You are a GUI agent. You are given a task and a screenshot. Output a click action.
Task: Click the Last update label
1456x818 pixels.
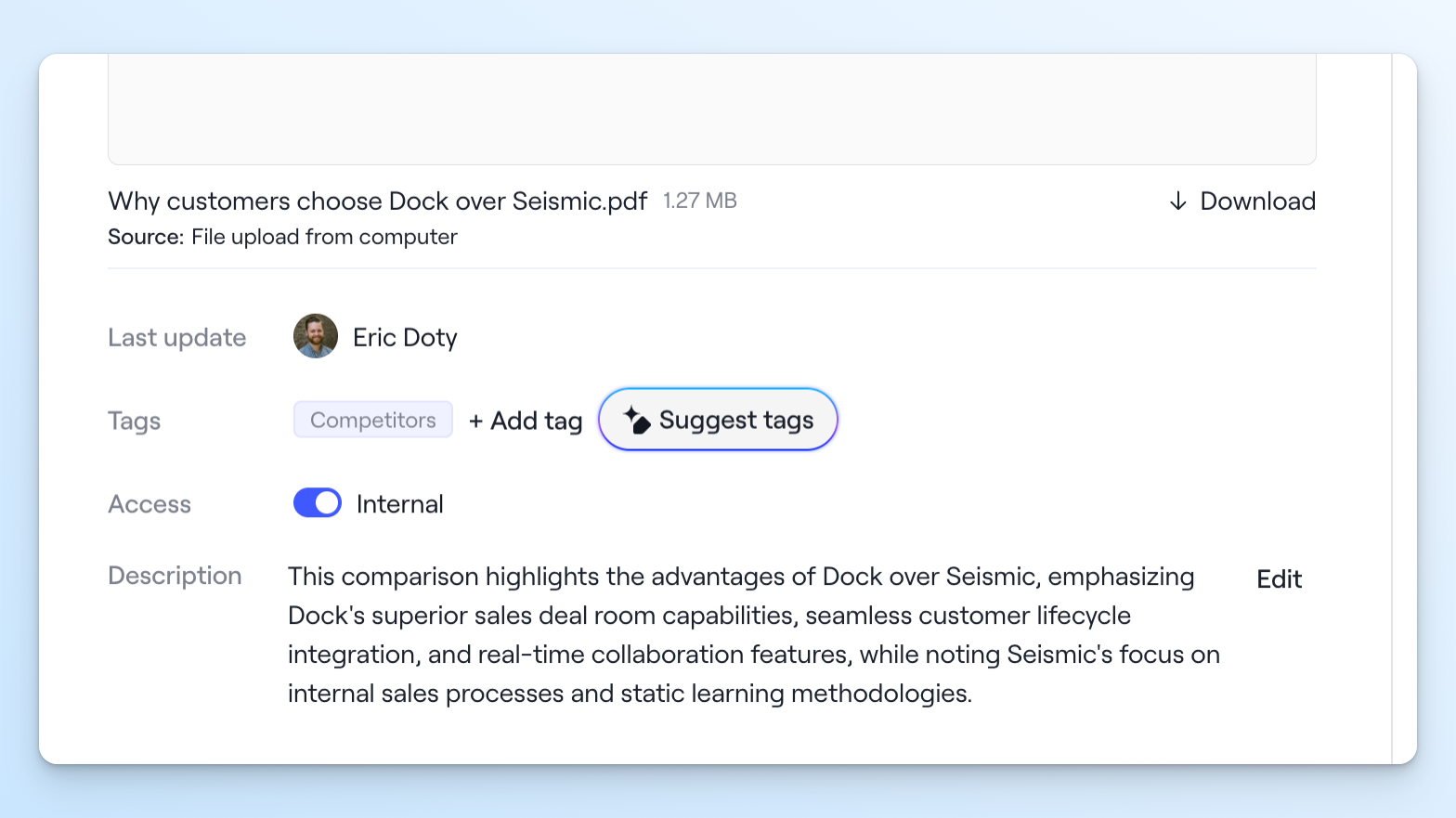[177, 338]
